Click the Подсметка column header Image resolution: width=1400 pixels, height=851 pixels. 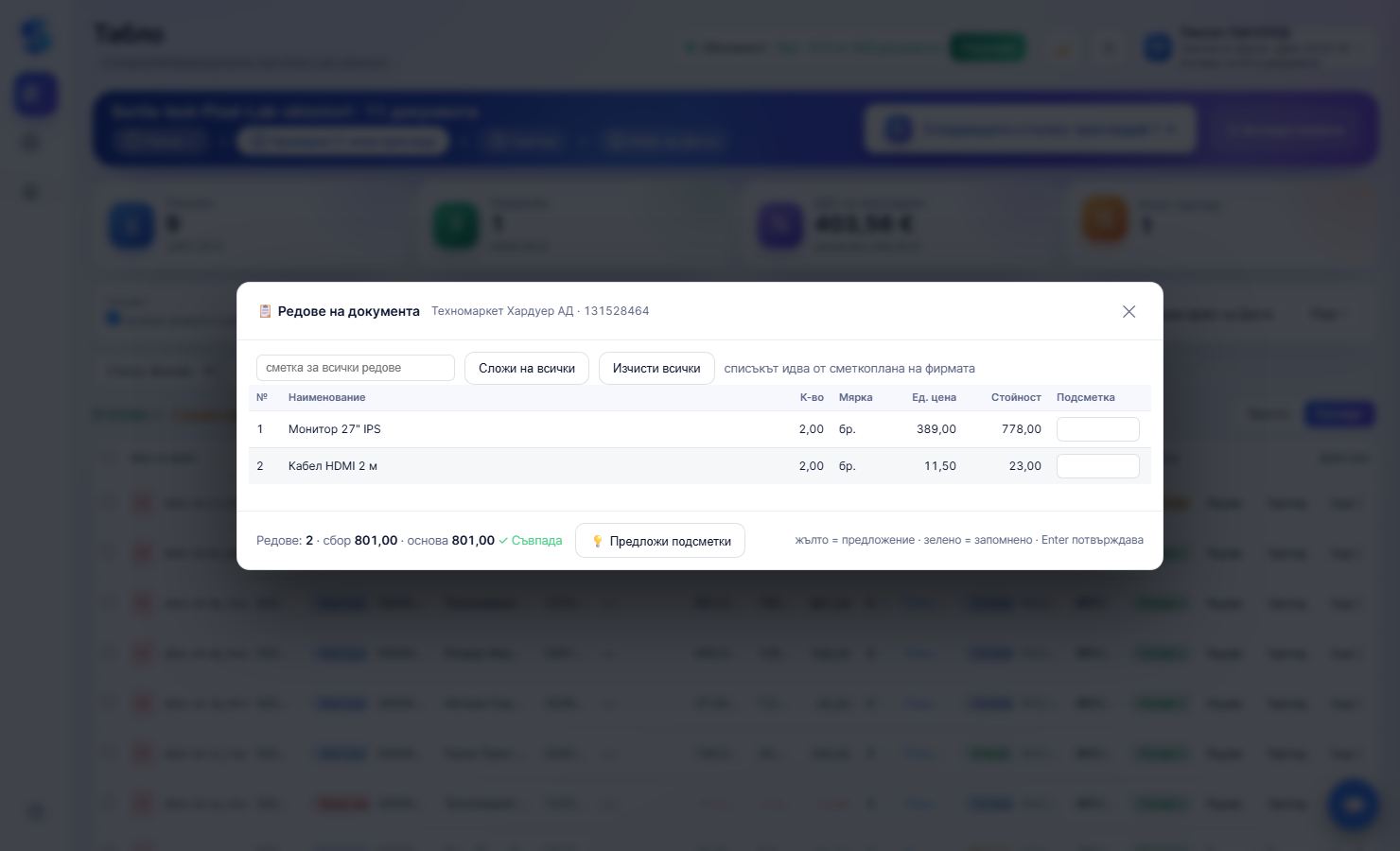[x=1085, y=397]
